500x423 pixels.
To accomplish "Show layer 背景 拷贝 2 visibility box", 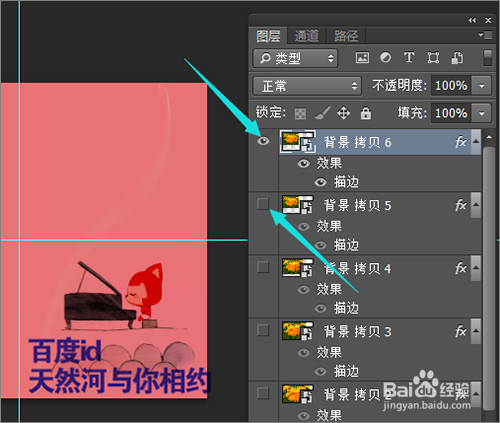I will click(x=263, y=393).
